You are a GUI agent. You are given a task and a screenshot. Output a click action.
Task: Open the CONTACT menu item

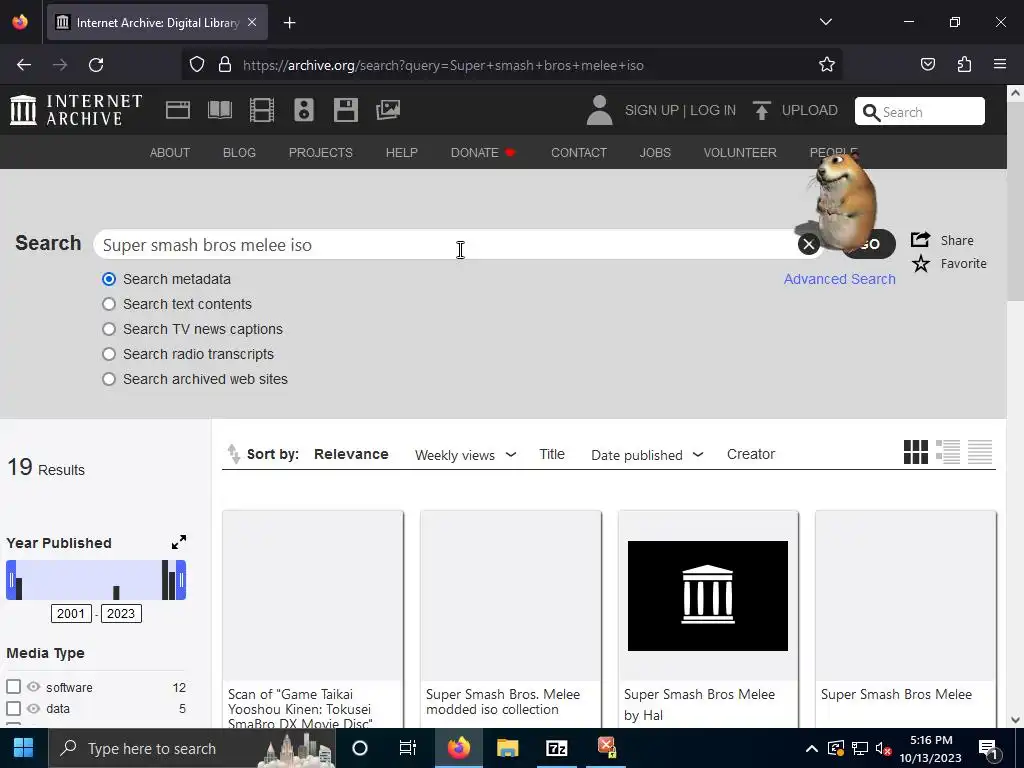(x=579, y=152)
